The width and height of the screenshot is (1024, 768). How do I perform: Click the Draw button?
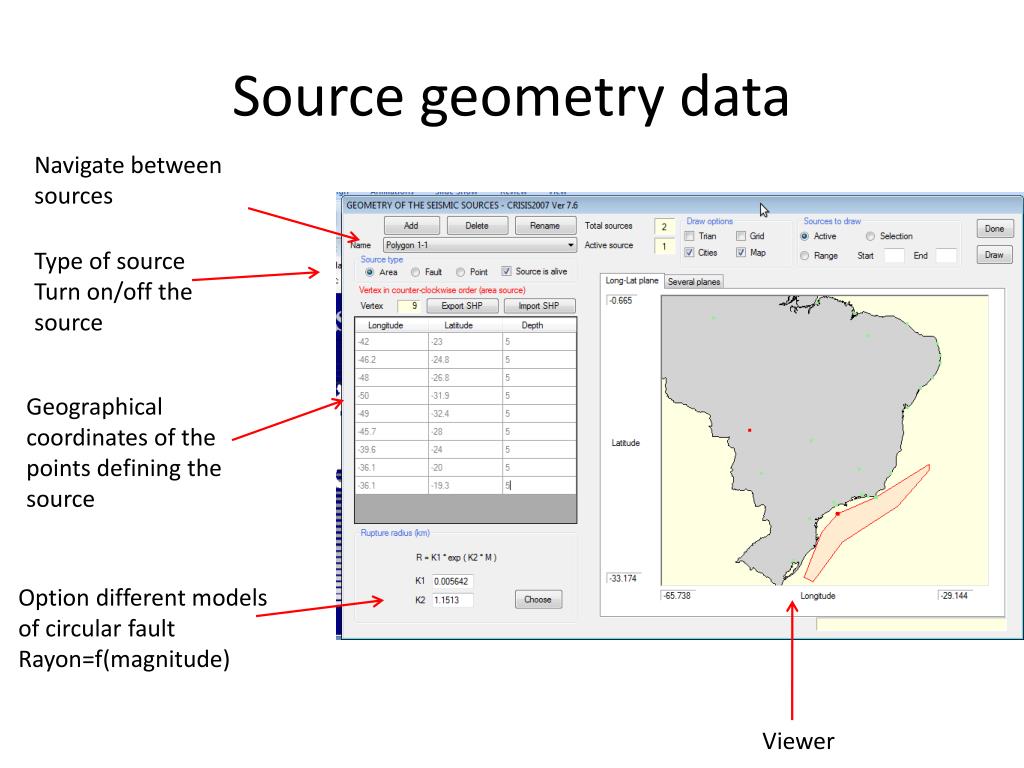pyautogui.click(x=995, y=255)
